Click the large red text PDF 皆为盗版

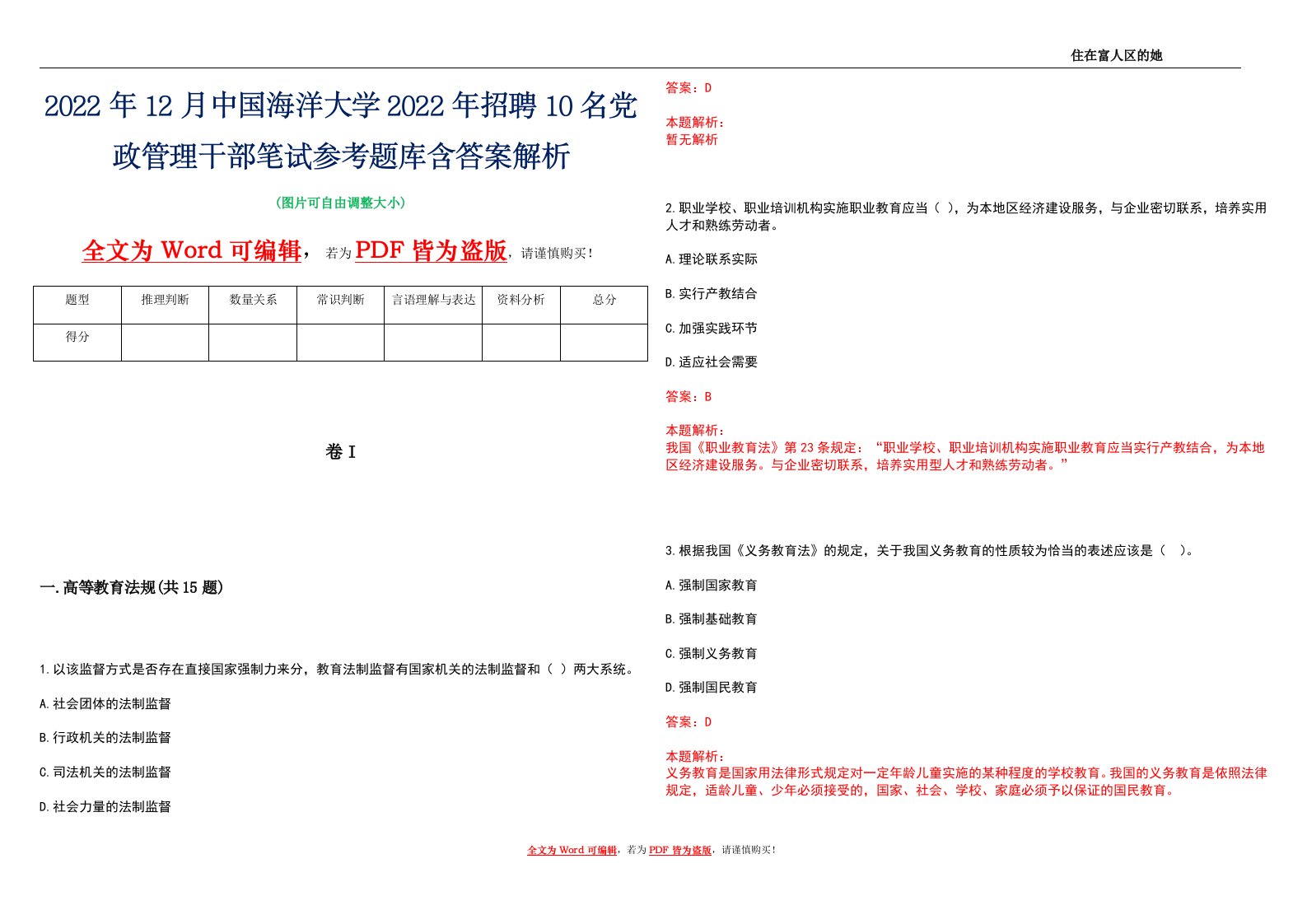pyautogui.click(x=431, y=250)
